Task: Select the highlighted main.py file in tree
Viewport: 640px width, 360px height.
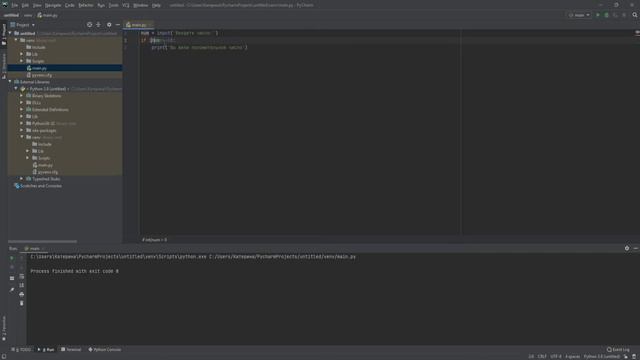Action: coord(65,68)
